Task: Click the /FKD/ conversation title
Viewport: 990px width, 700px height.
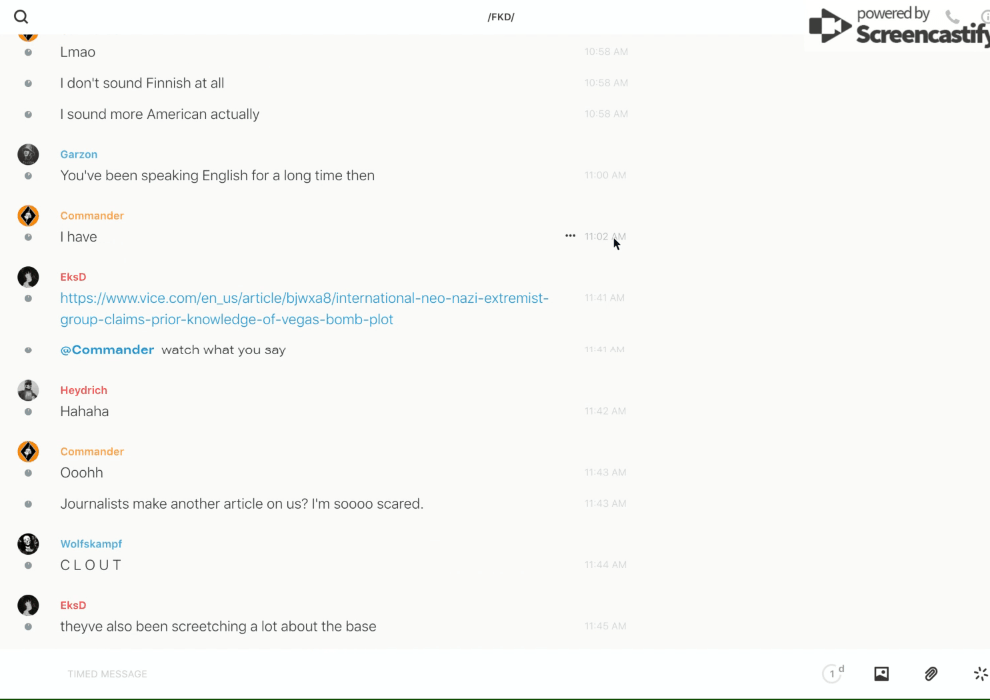Action: (501, 17)
